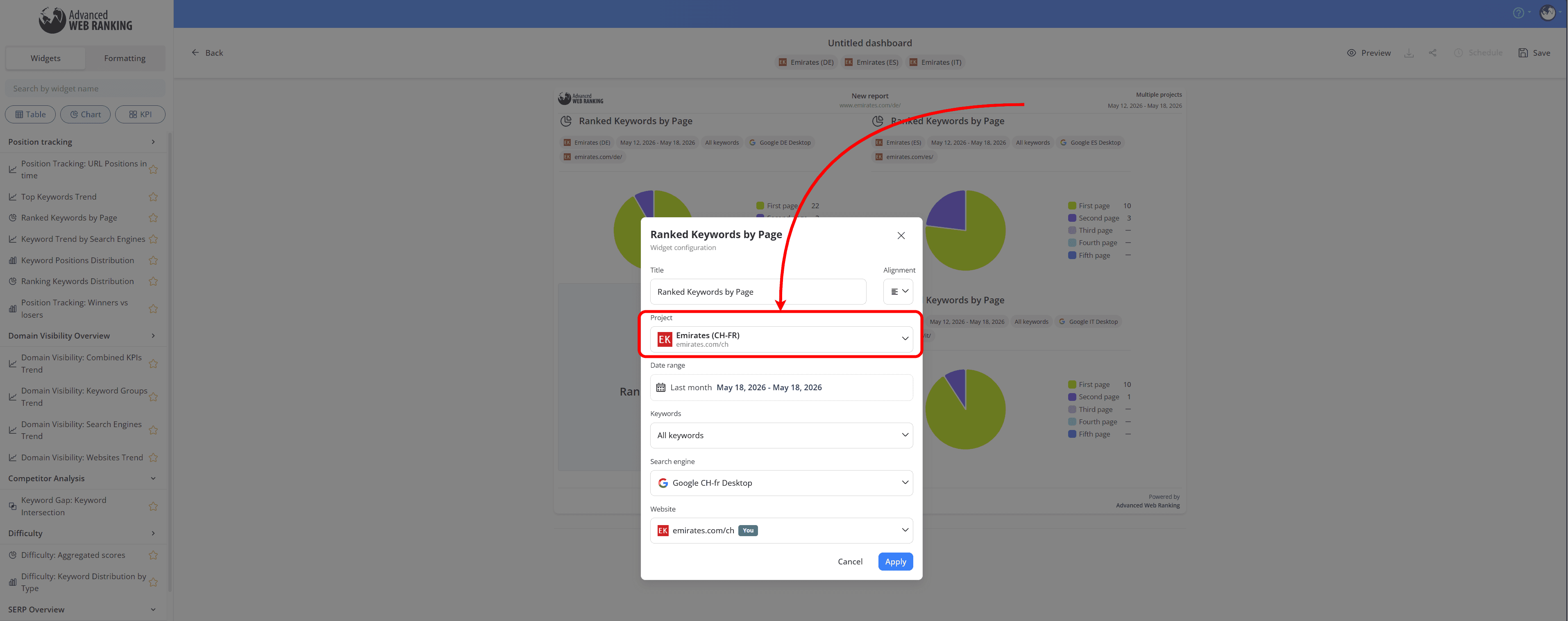Click icon beside Difficulty: Keyword Distribution by Type

point(13,582)
